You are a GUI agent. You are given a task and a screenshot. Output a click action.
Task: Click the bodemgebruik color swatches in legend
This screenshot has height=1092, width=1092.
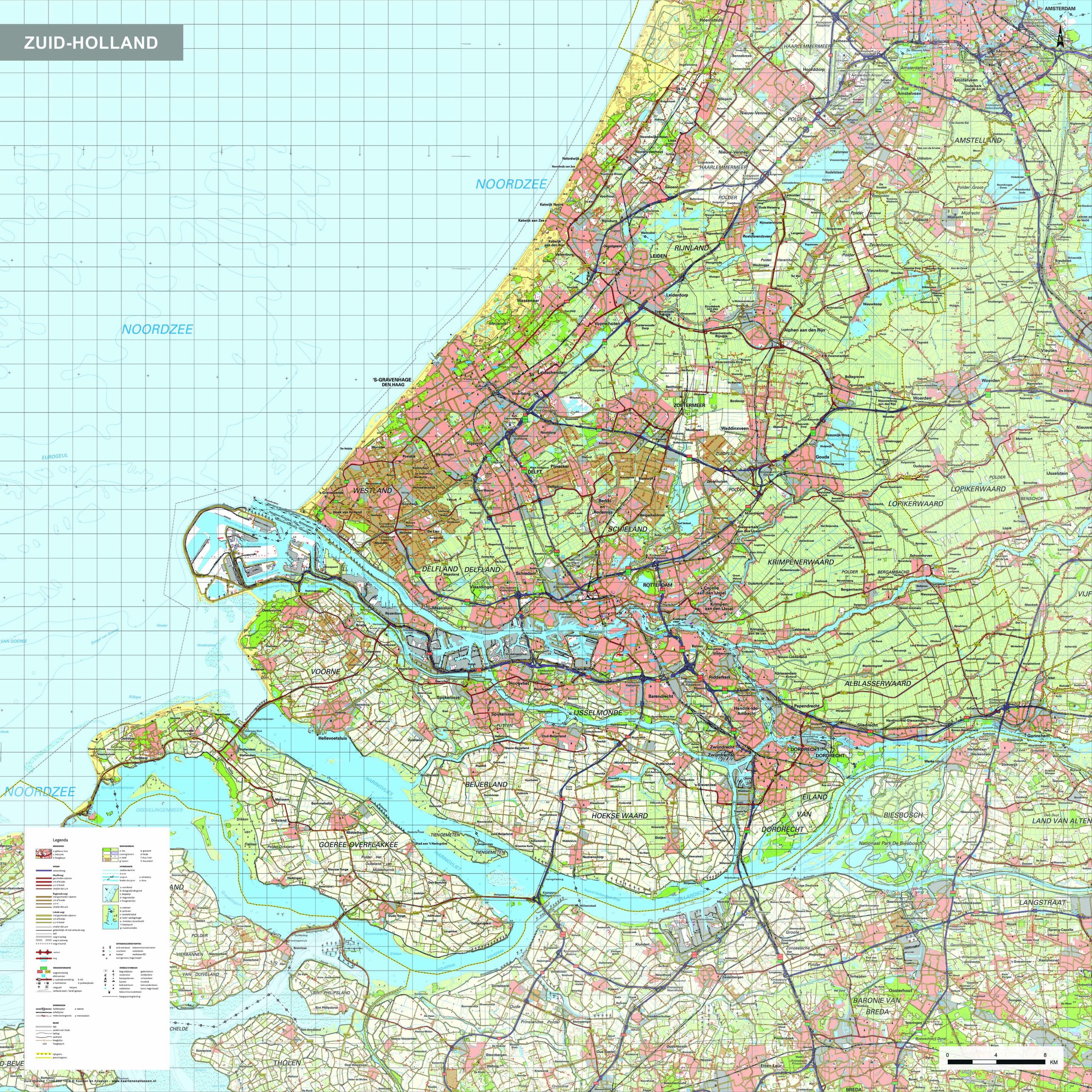(110, 855)
